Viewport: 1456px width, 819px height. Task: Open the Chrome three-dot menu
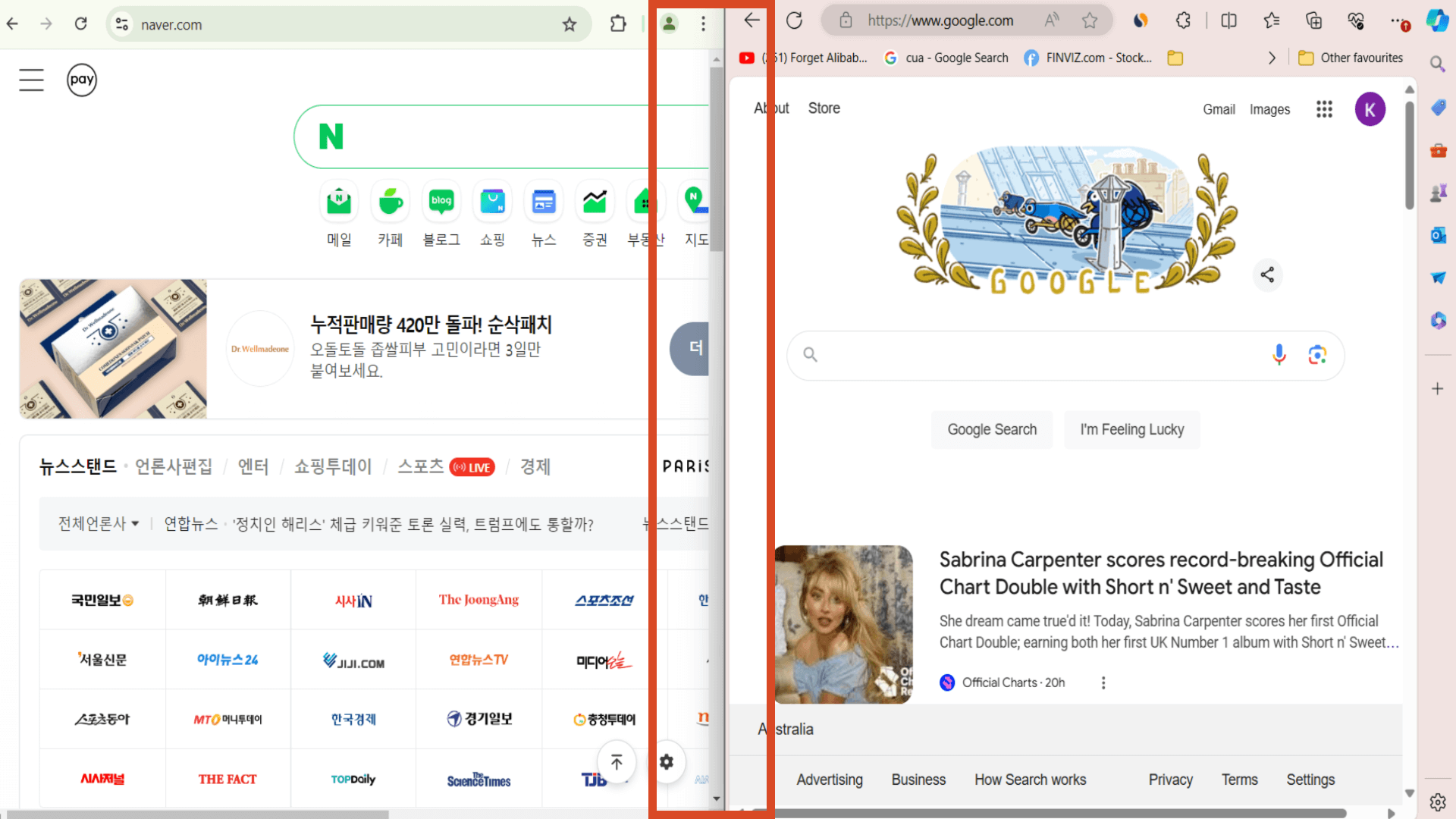[703, 24]
